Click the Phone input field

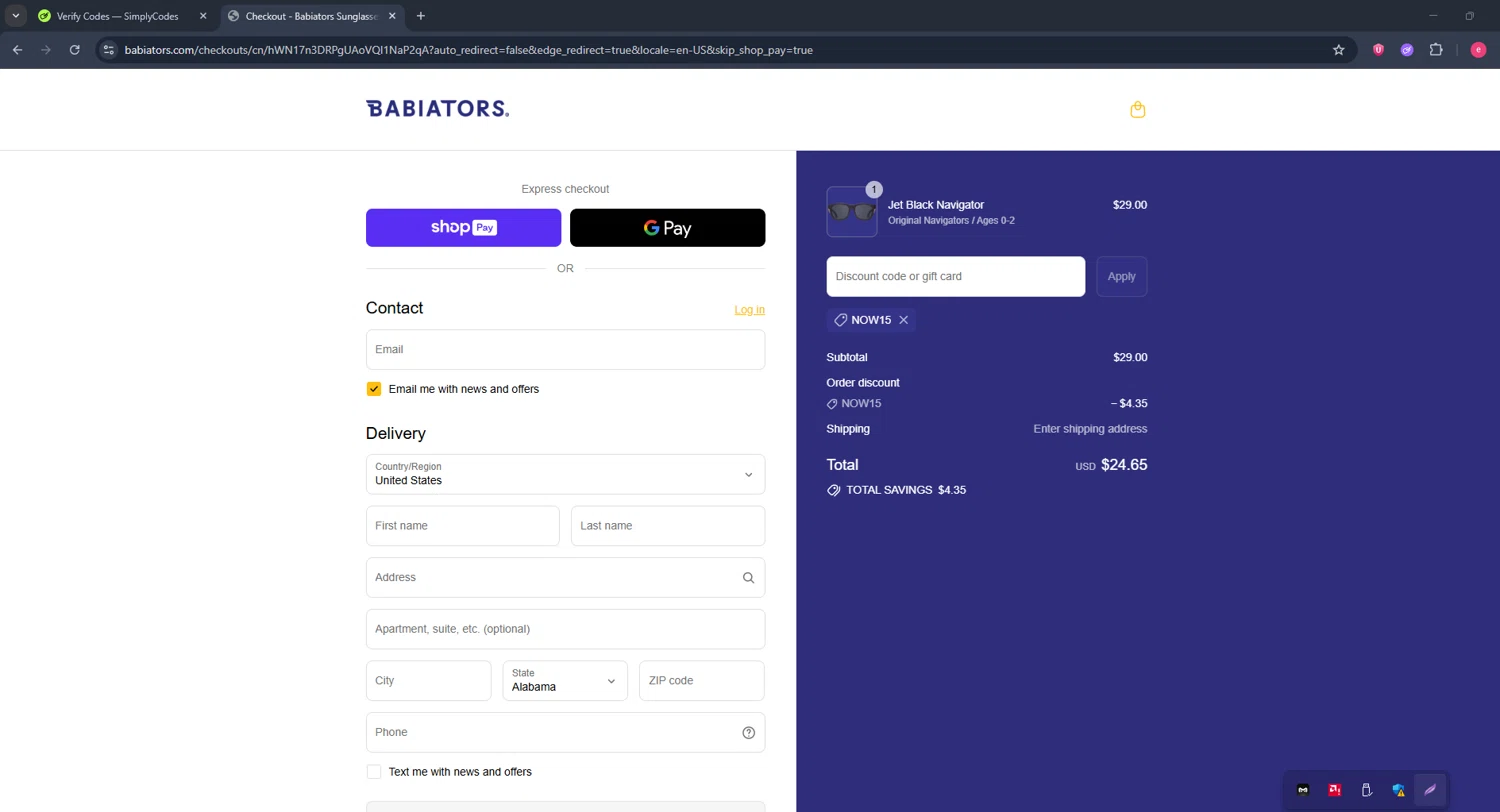tap(565, 733)
